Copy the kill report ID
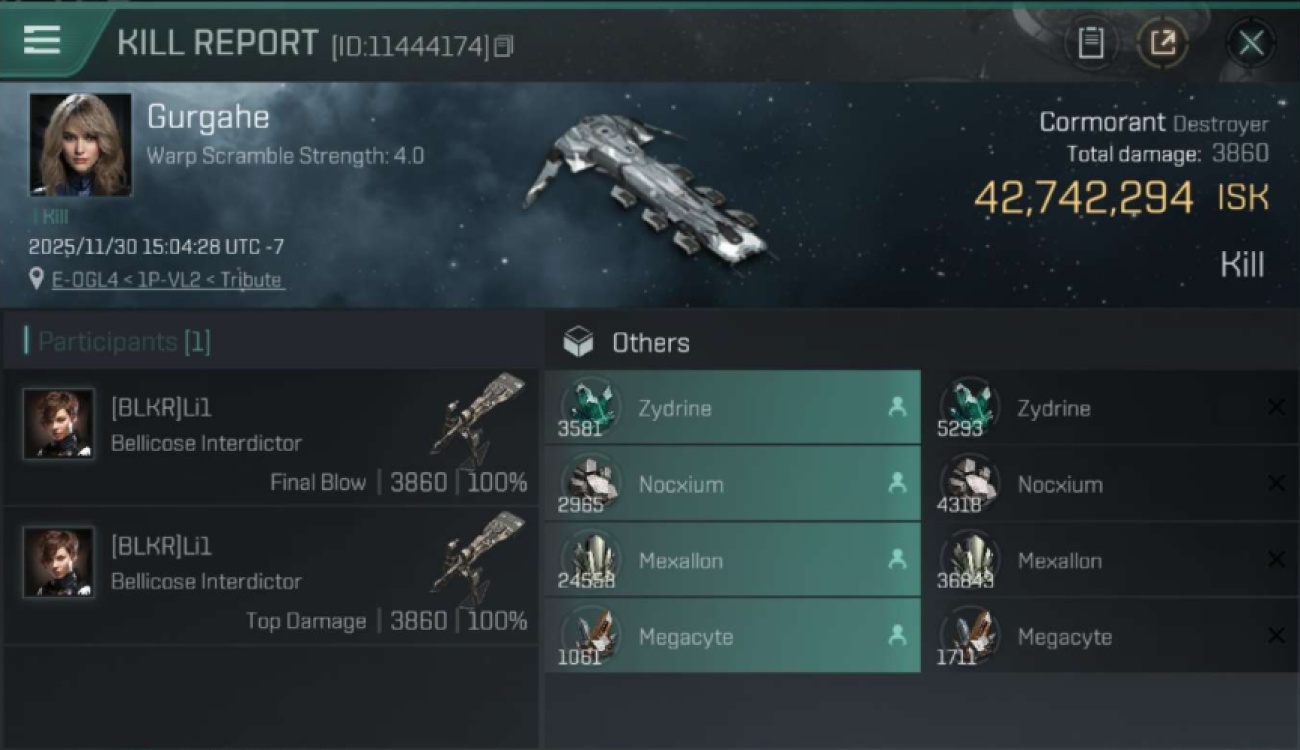 tap(504, 46)
